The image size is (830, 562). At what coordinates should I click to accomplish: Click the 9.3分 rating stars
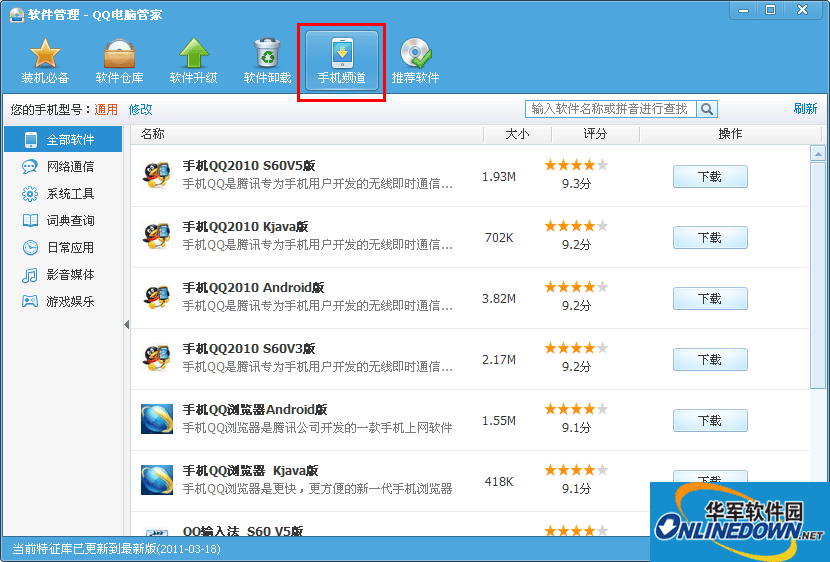576,165
